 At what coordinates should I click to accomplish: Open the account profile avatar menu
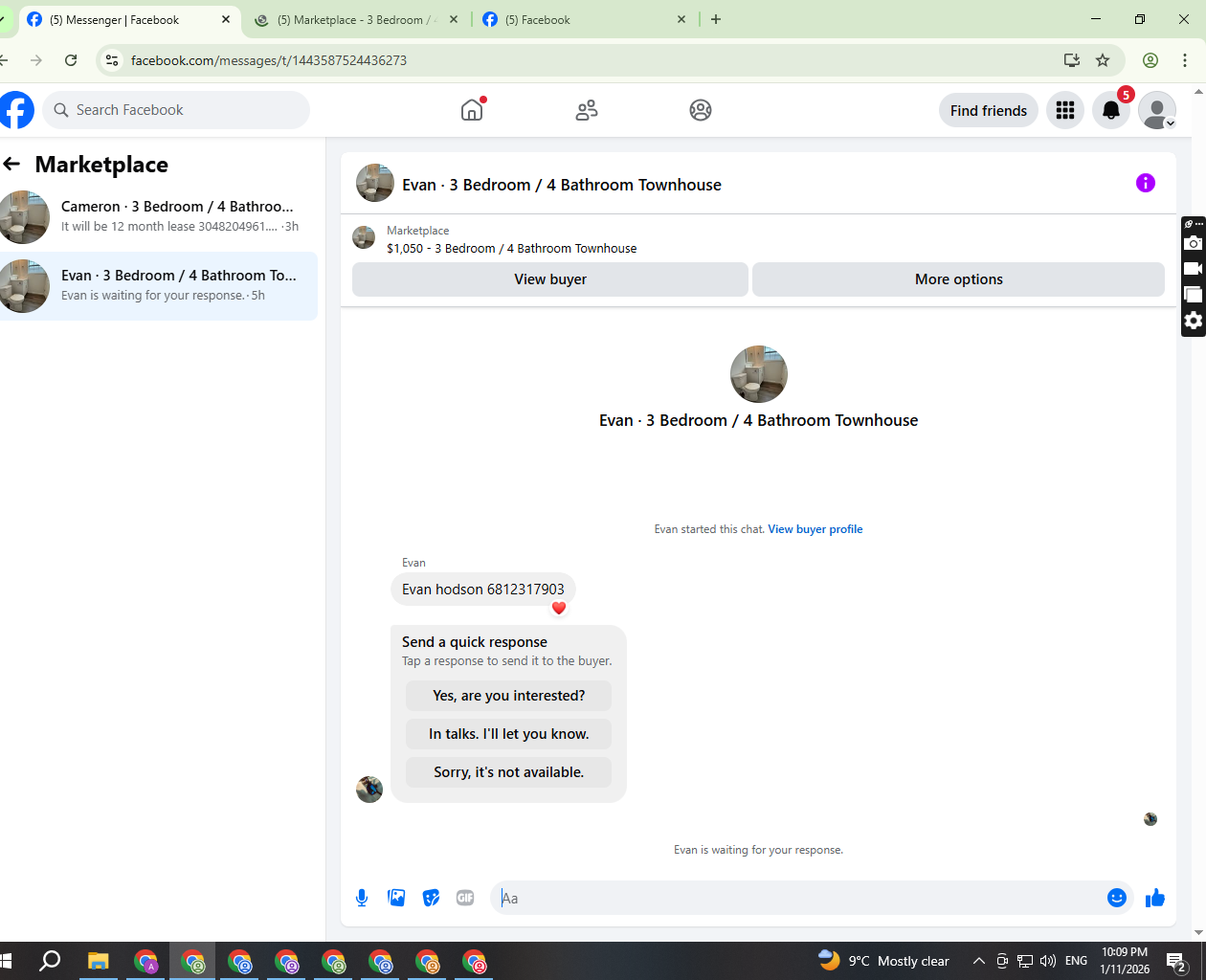(x=1157, y=110)
